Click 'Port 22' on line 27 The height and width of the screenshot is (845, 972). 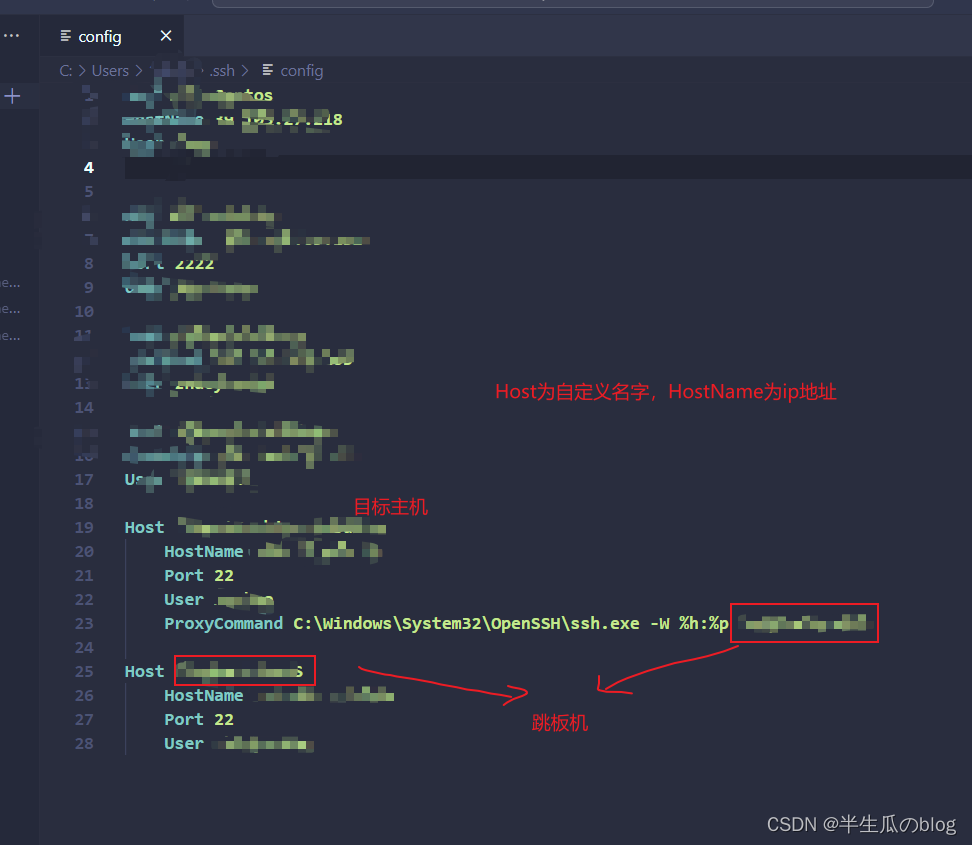tap(199, 720)
